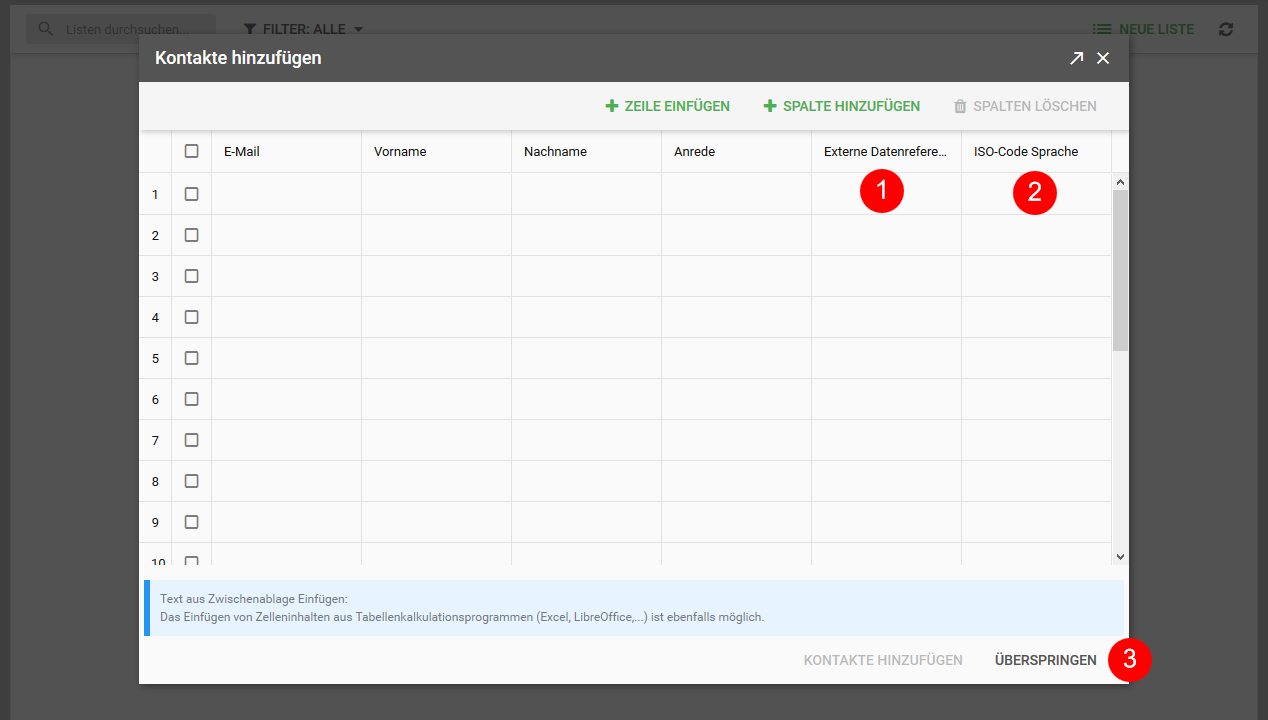The width and height of the screenshot is (1268, 720).
Task: Check the checkbox in row 8
Action: 192,481
